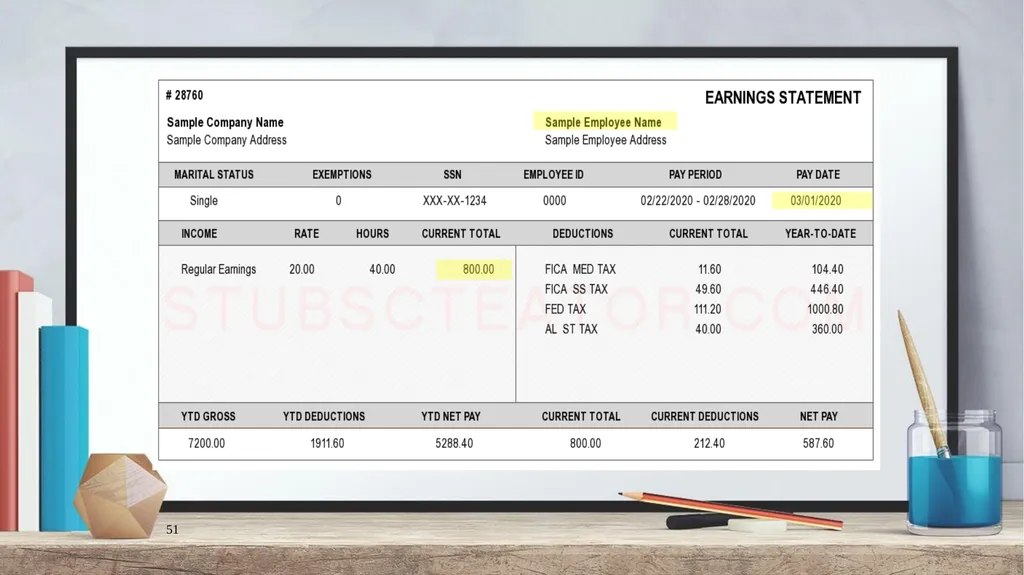Select the highlighted Sample Employee Name
Image resolution: width=1024 pixels, height=575 pixels.
tap(603, 122)
